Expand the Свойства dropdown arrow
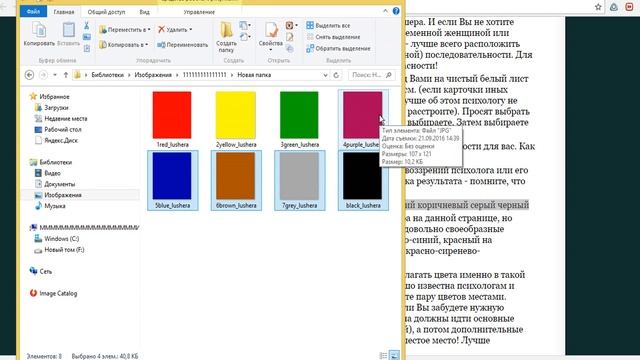Viewport: 640px width, 360px height. tap(271, 50)
